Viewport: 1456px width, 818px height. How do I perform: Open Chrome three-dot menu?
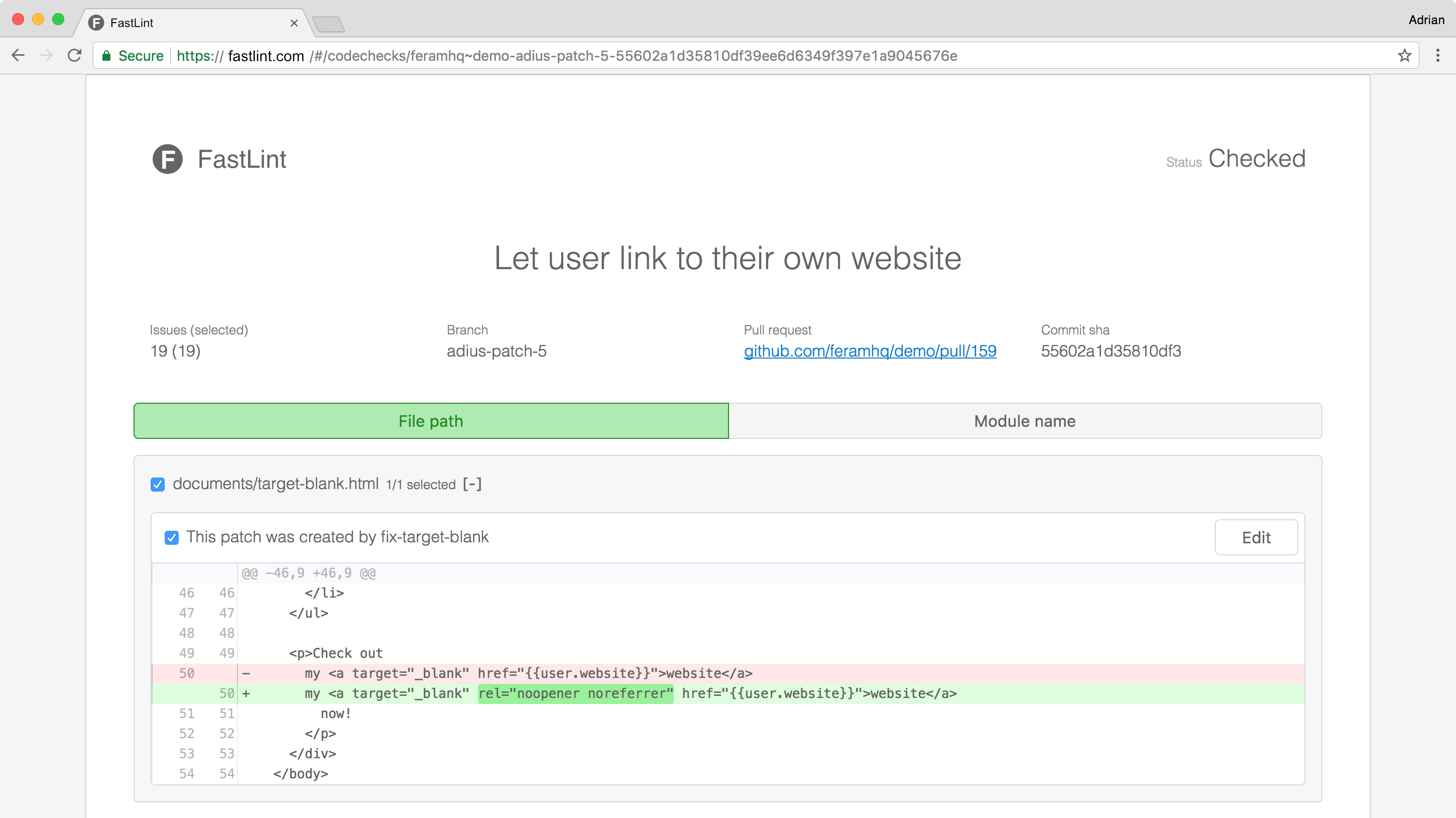[x=1437, y=55]
